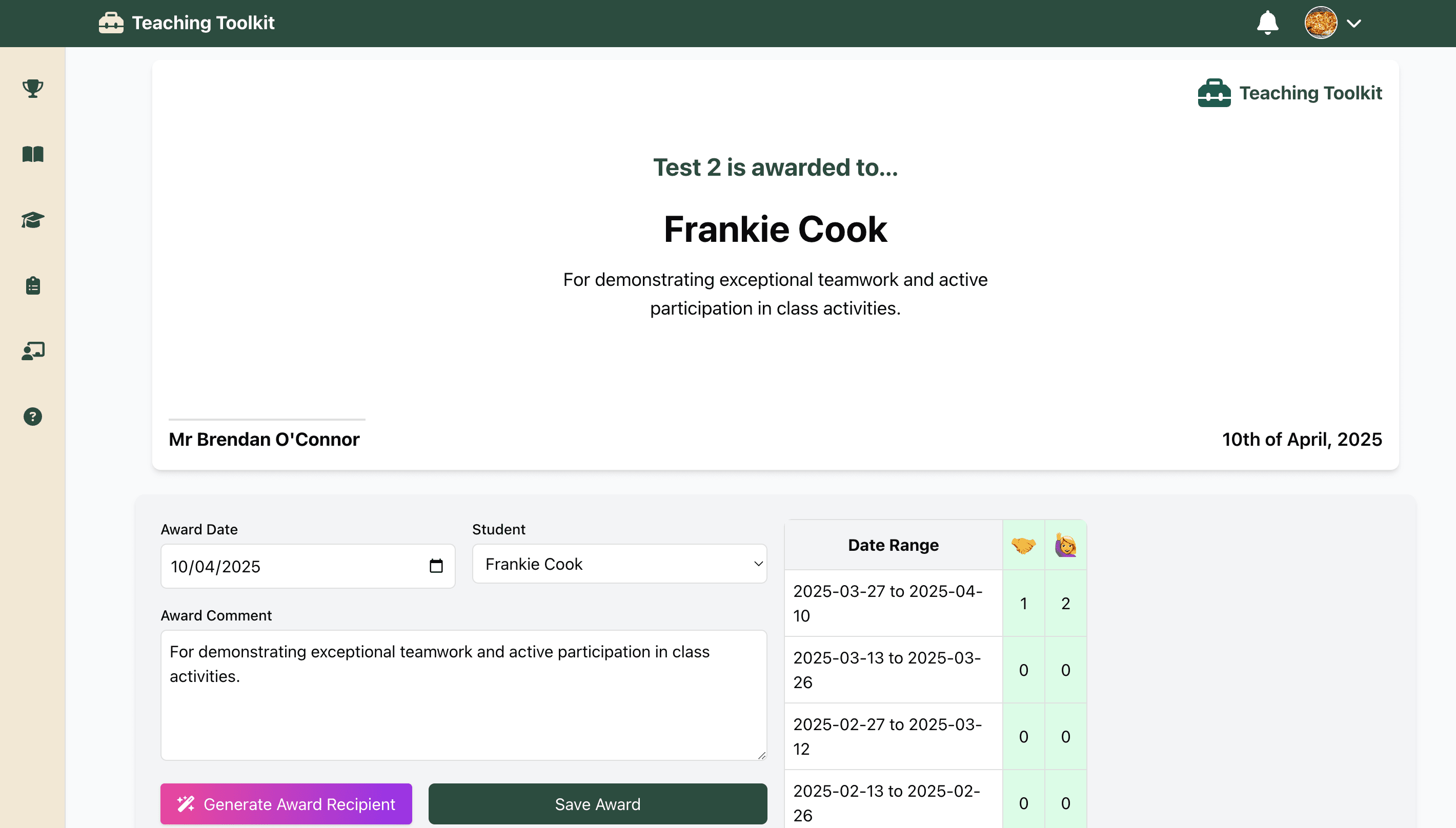Click Mr Brendan O'Connor signature name
The height and width of the screenshot is (828, 1456).
coord(264,439)
